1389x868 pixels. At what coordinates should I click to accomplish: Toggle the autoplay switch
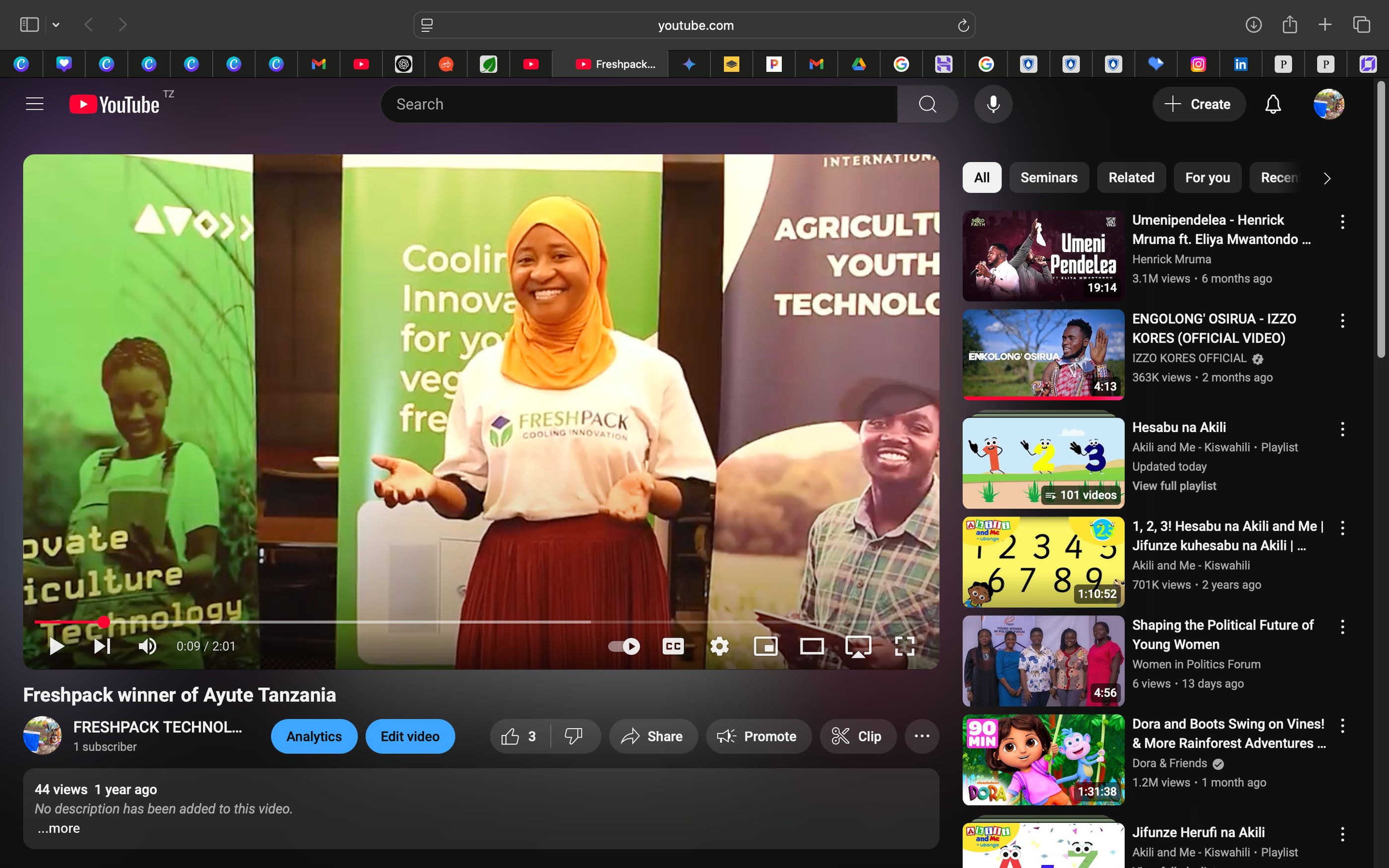(x=624, y=646)
